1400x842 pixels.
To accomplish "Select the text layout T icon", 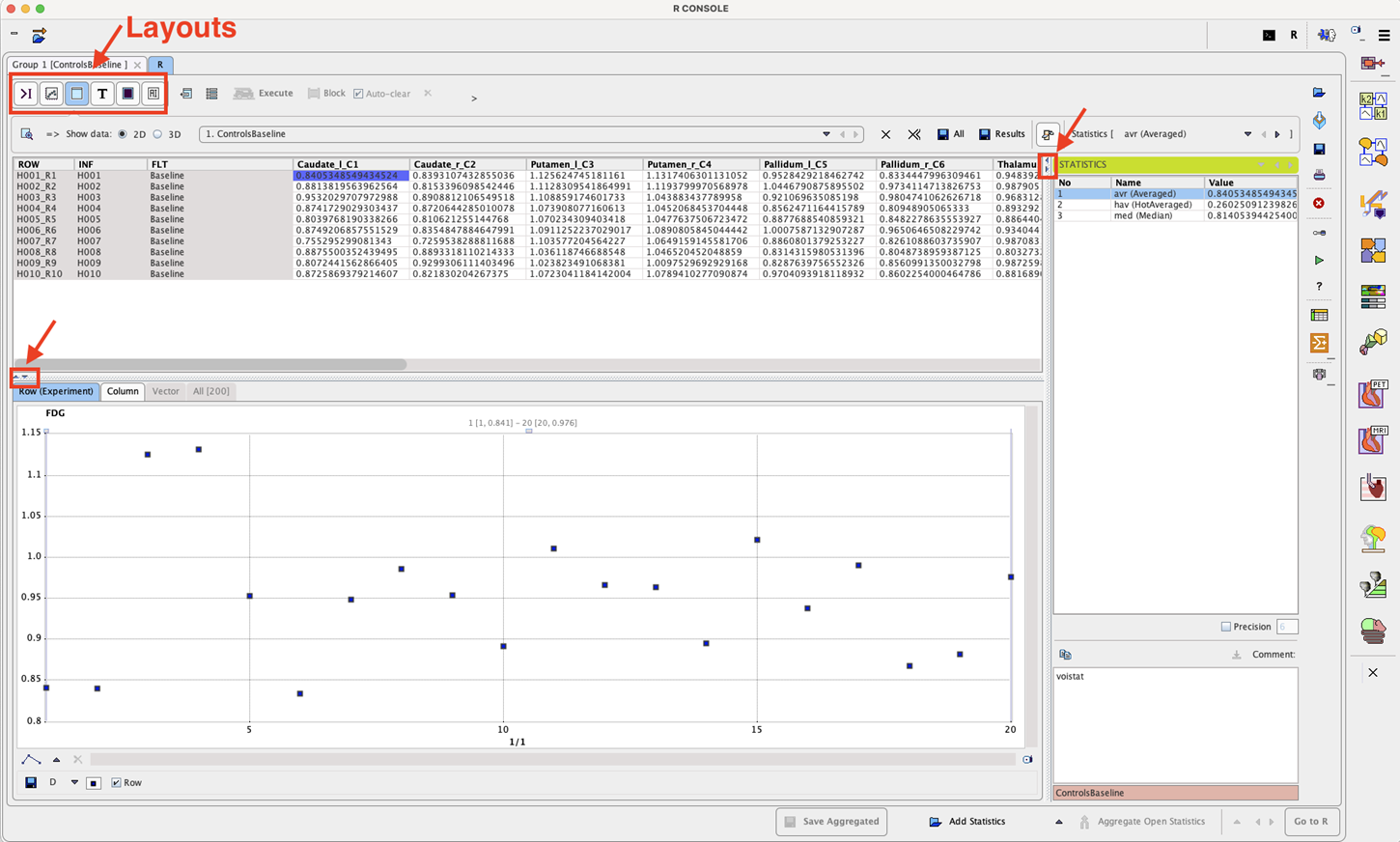I will pos(102,94).
